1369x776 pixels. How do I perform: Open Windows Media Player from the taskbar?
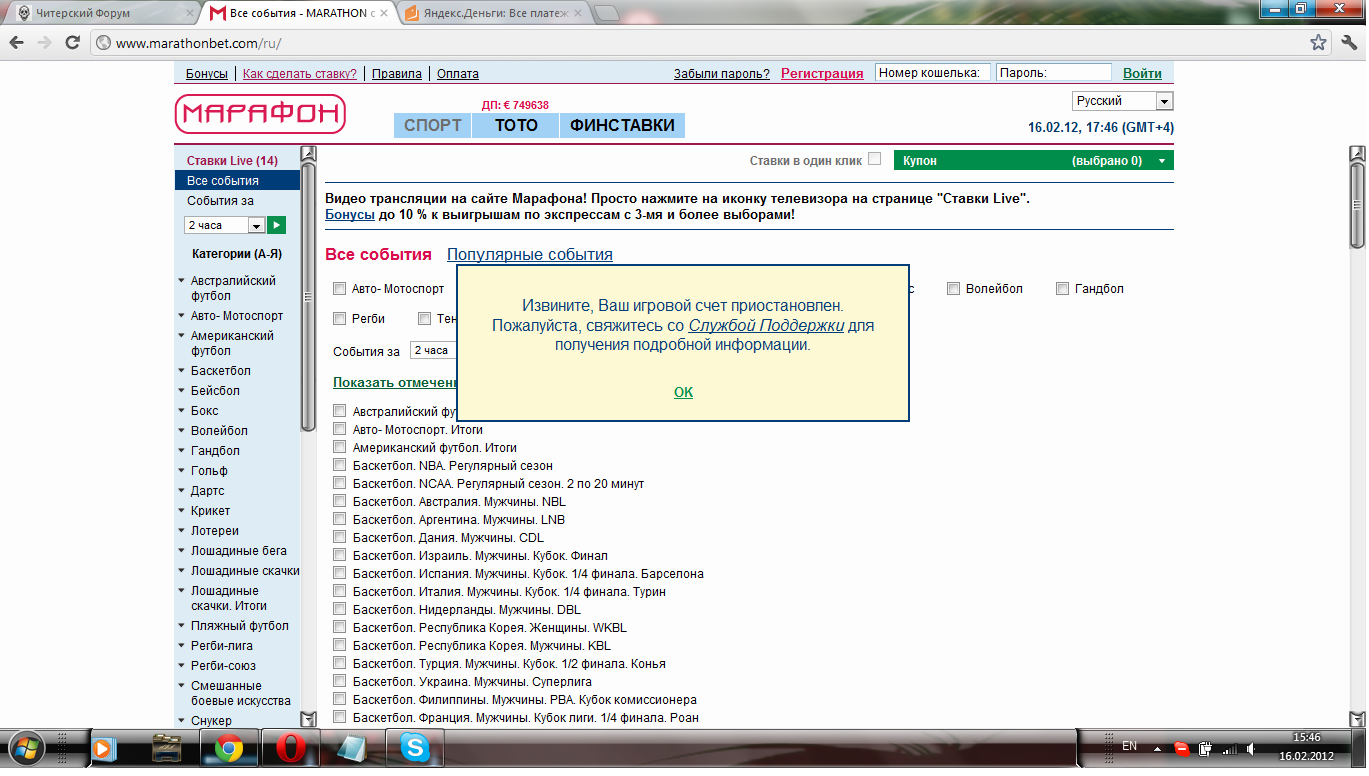coord(103,747)
